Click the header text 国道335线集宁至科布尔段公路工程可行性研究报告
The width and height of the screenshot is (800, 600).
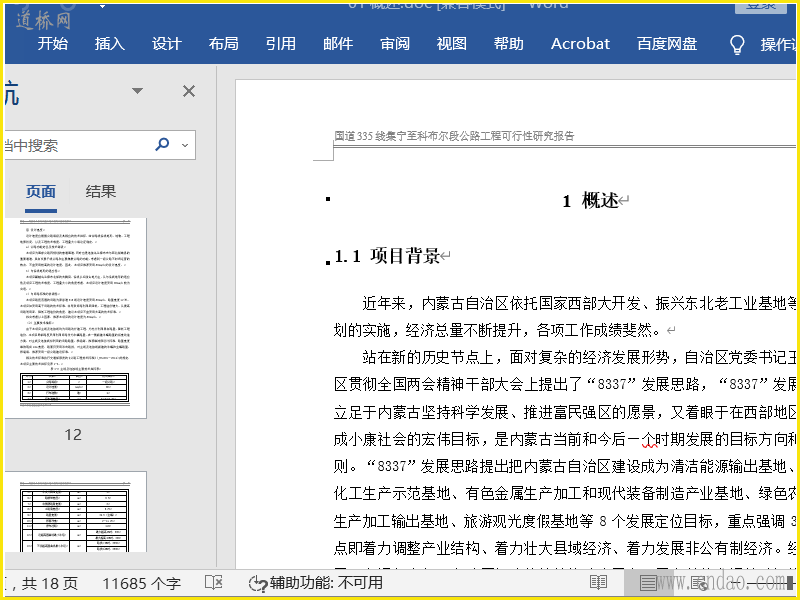pyautogui.click(x=454, y=136)
